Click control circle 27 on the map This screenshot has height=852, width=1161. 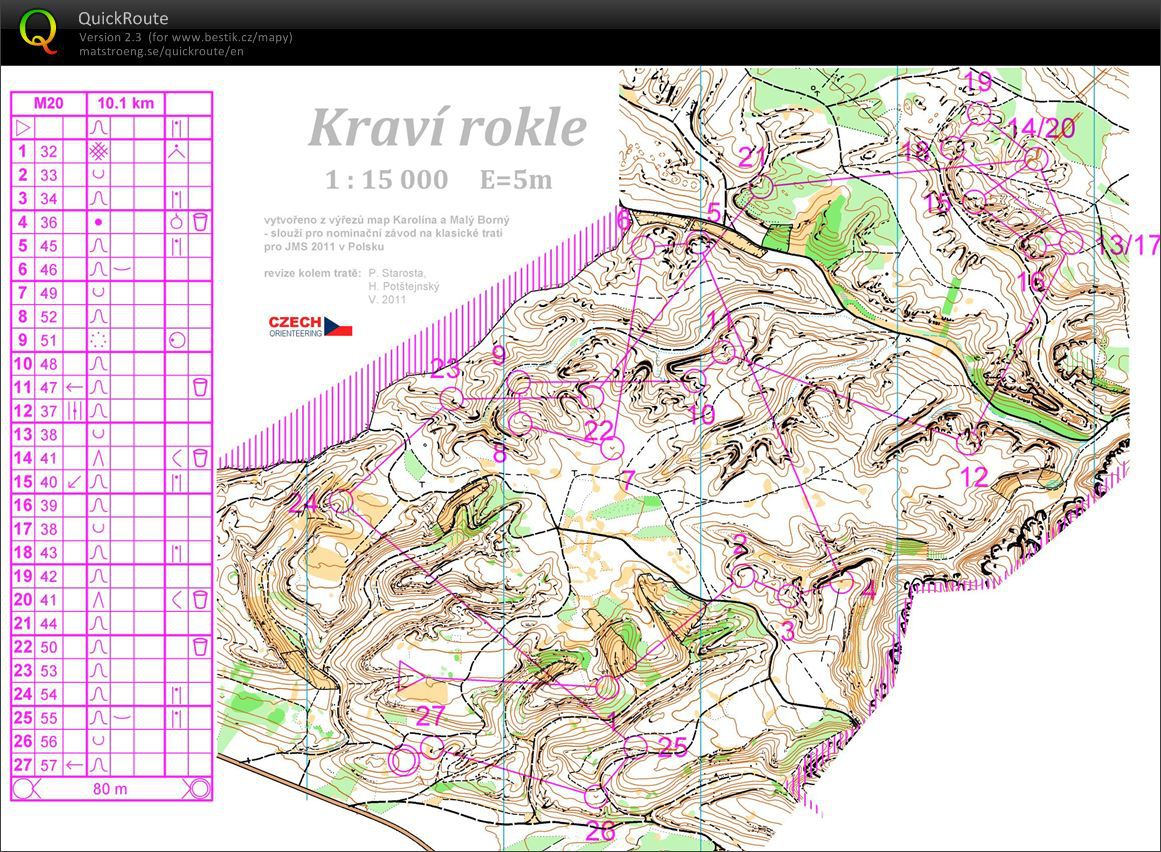[x=432, y=747]
